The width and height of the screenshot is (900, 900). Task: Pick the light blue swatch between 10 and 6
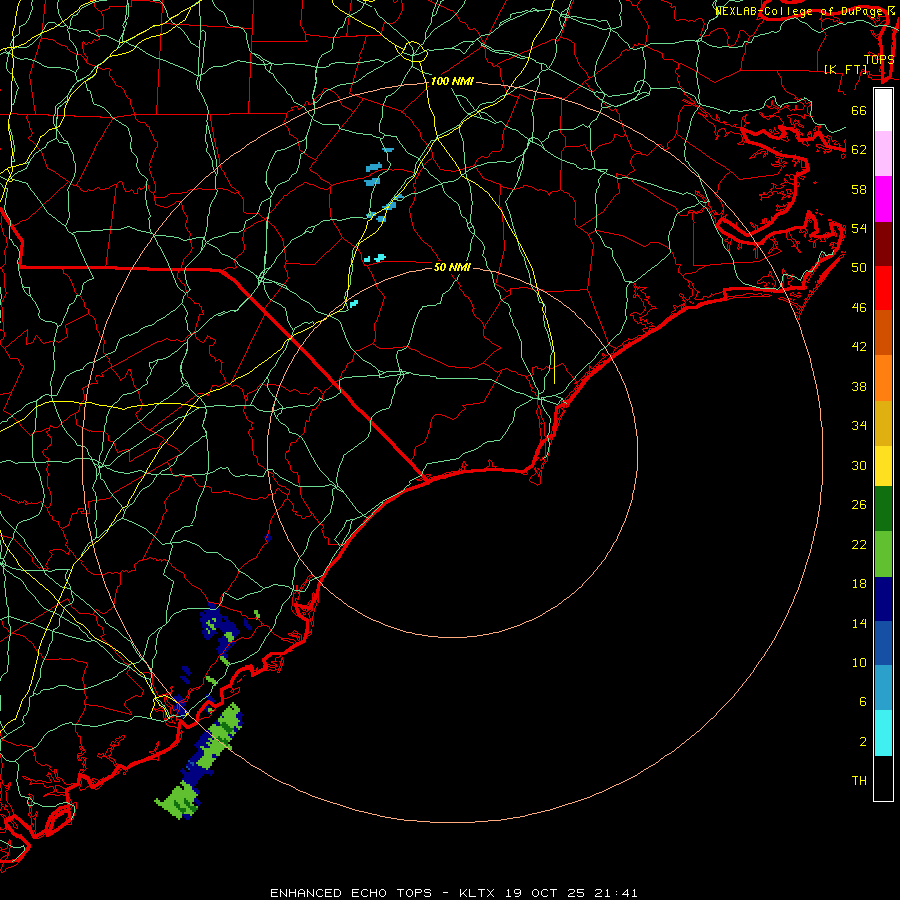[x=883, y=688]
